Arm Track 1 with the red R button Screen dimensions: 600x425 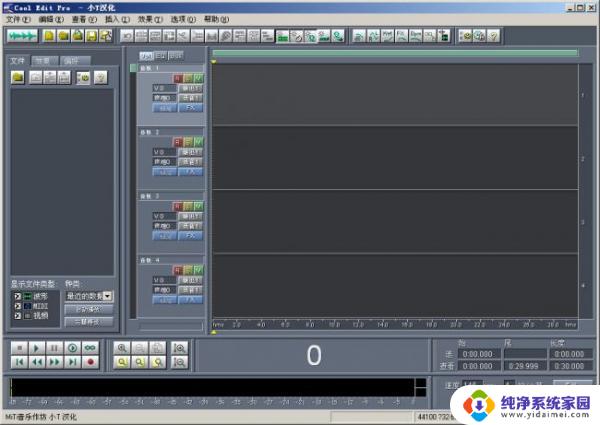pos(177,77)
